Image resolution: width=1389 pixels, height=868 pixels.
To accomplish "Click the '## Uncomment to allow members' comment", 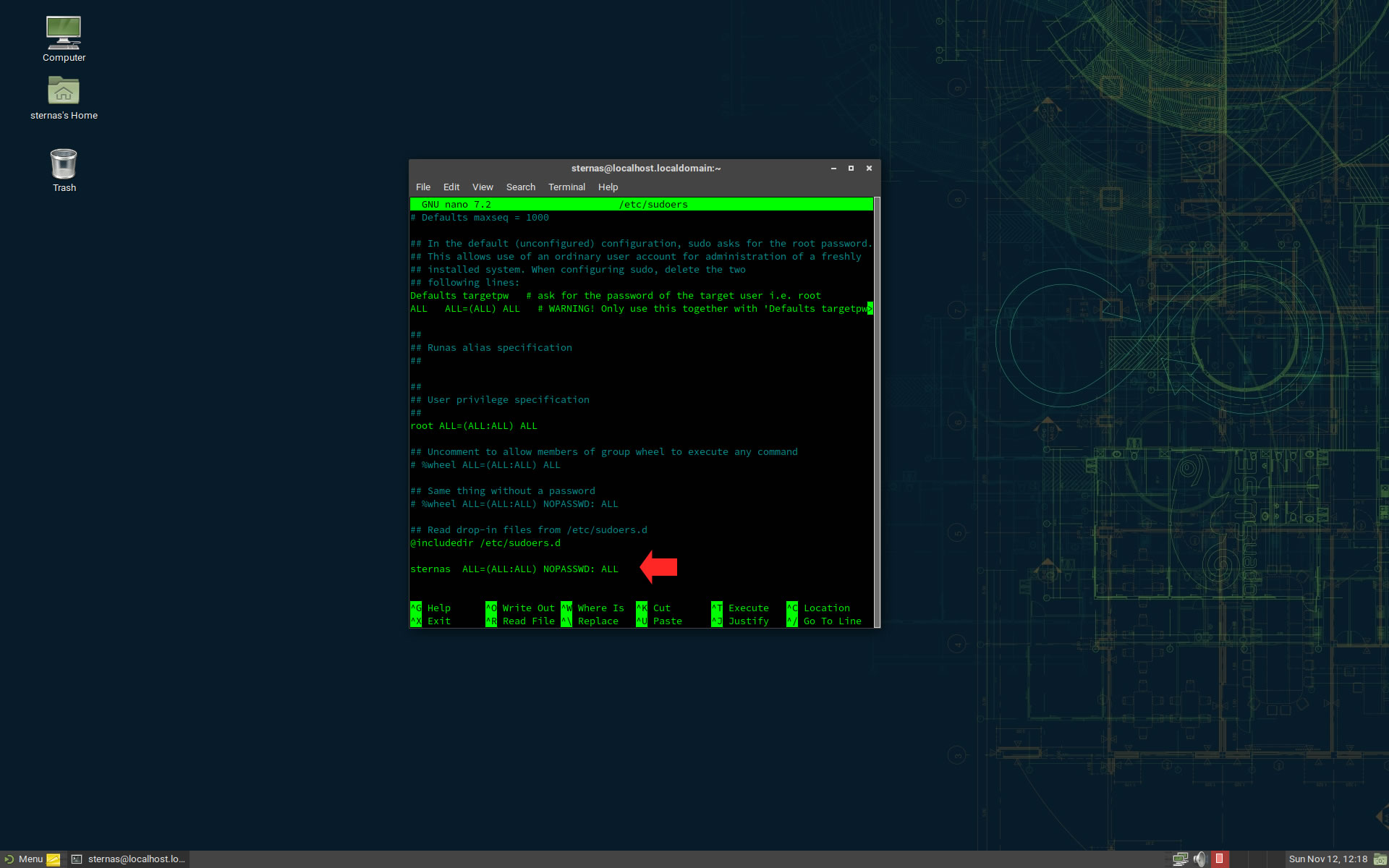I will point(604,452).
